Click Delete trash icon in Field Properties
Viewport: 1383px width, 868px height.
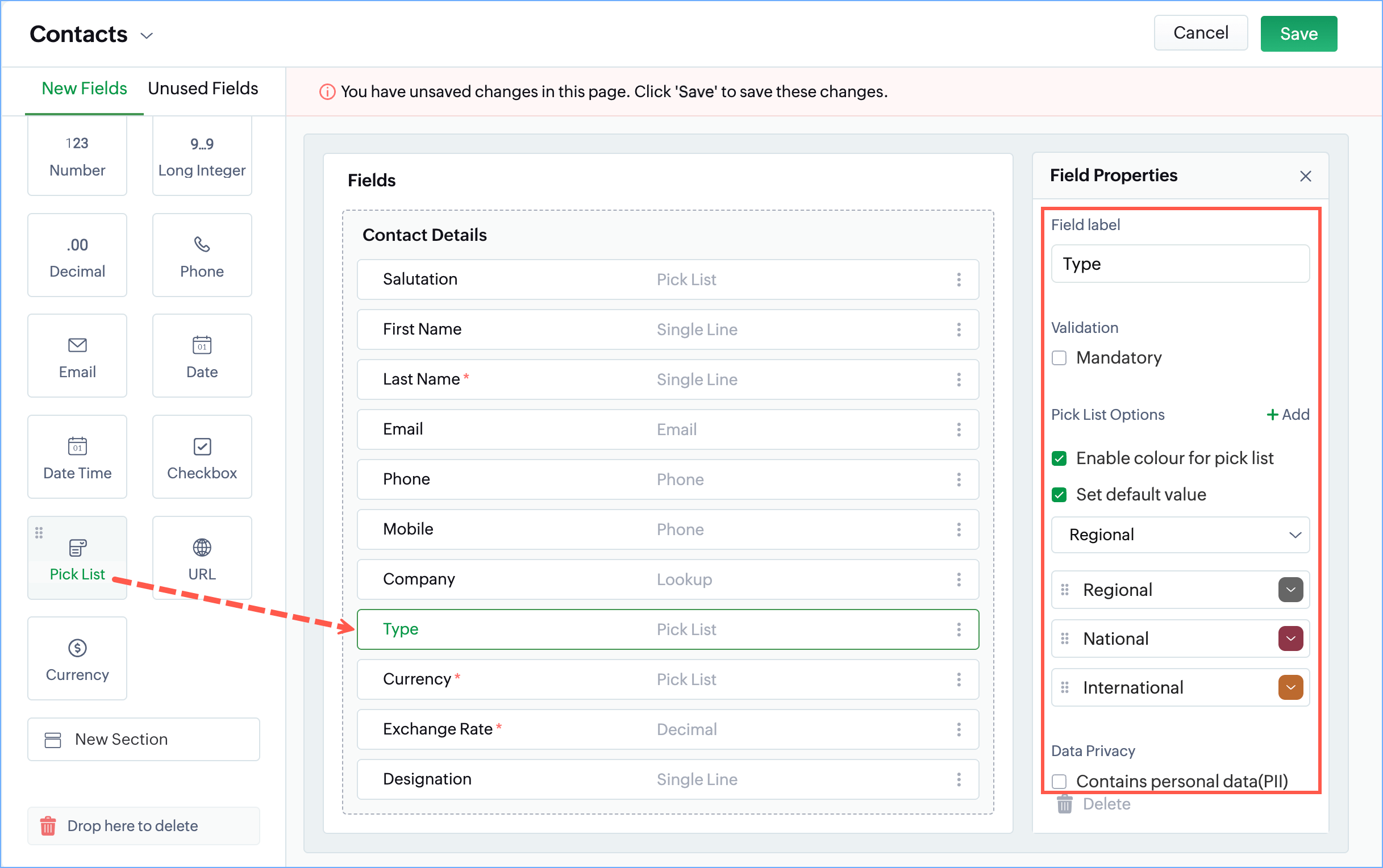(x=1064, y=804)
